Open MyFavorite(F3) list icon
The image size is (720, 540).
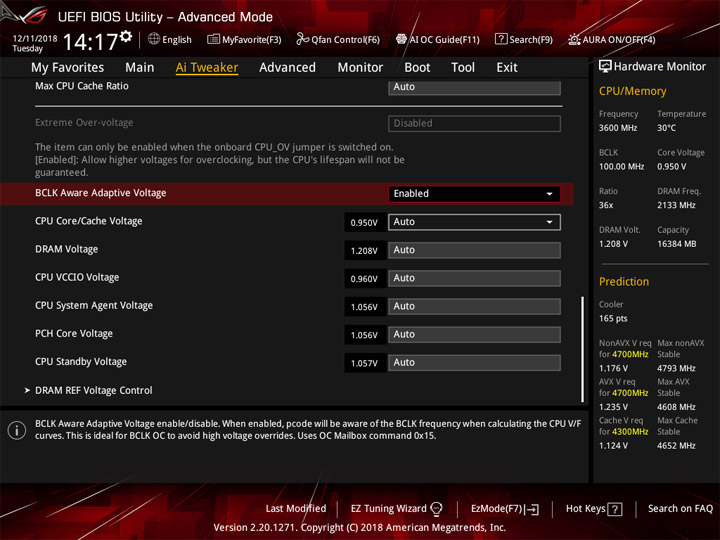(213, 39)
